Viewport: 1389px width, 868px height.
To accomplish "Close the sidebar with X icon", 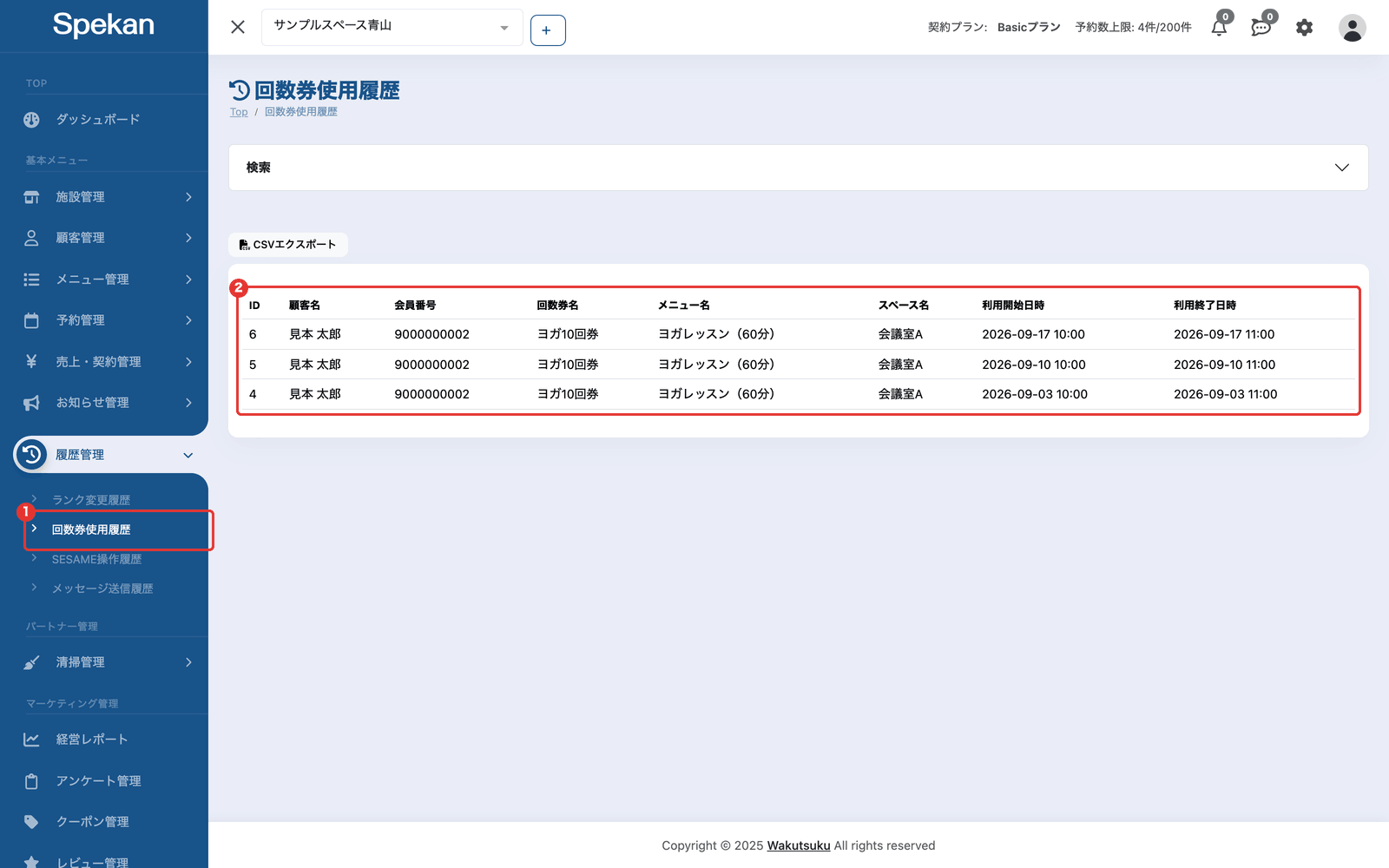I will [x=238, y=27].
